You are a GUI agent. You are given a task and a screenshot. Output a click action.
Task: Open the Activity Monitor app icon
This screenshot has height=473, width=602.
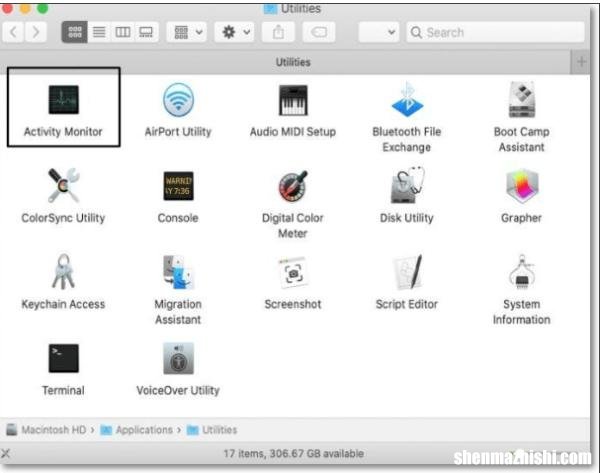pos(63,100)
